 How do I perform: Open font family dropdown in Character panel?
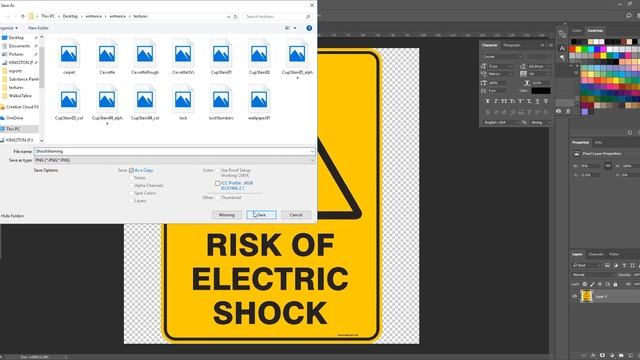520,57
